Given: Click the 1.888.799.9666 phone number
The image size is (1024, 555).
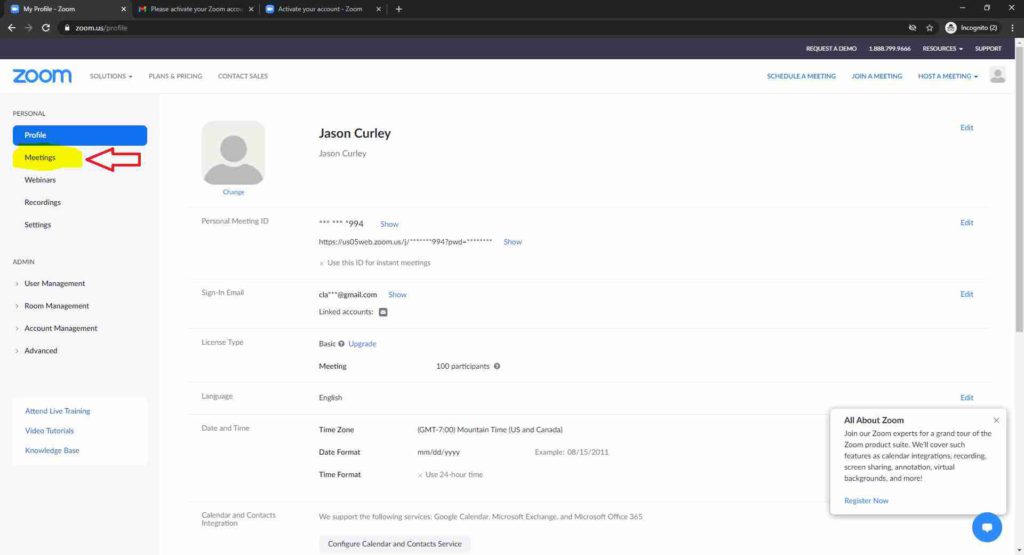Looking at the screenshot, I should pos(889,48).
